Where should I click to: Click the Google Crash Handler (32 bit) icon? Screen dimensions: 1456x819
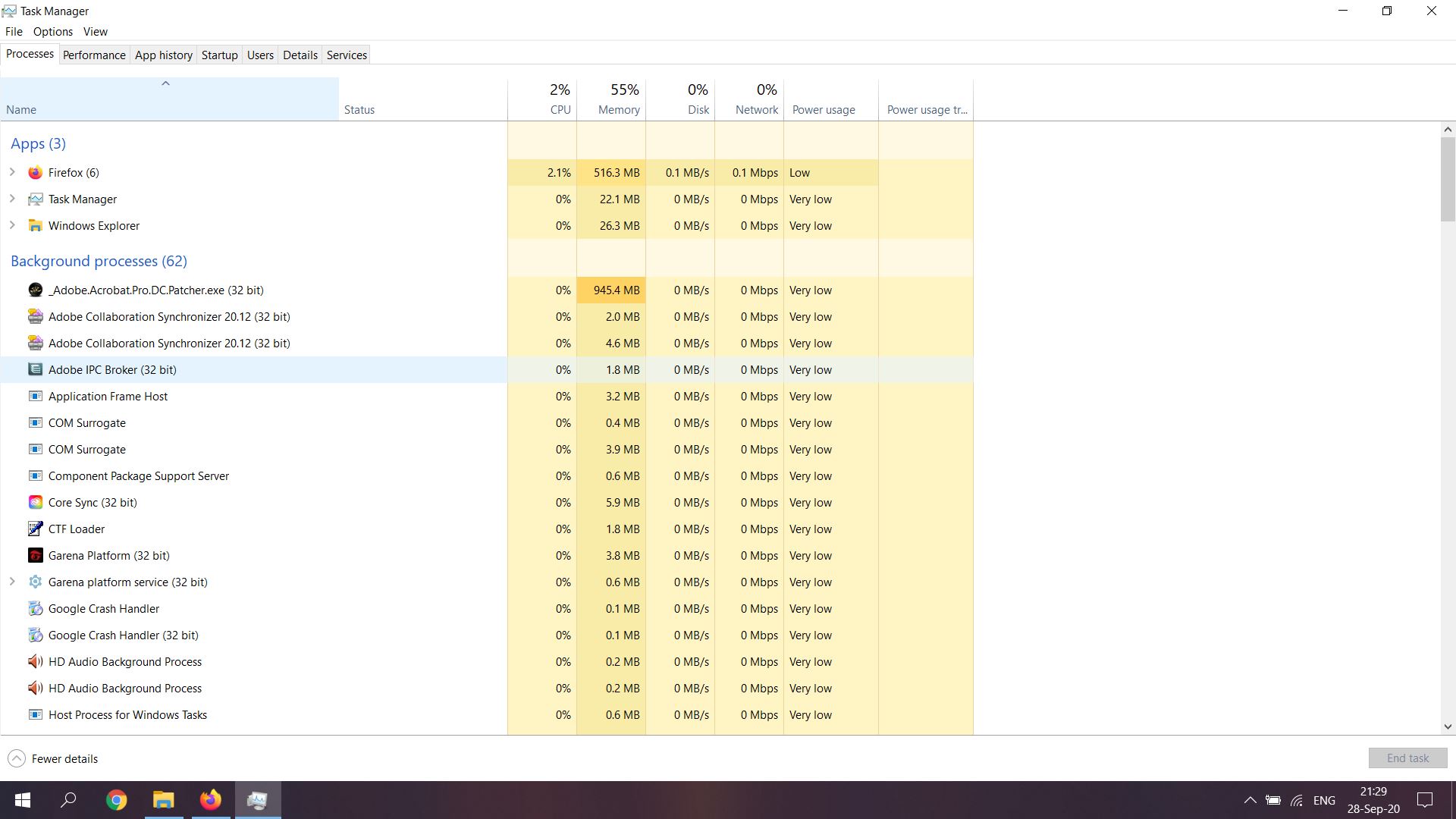coord(35,635)
